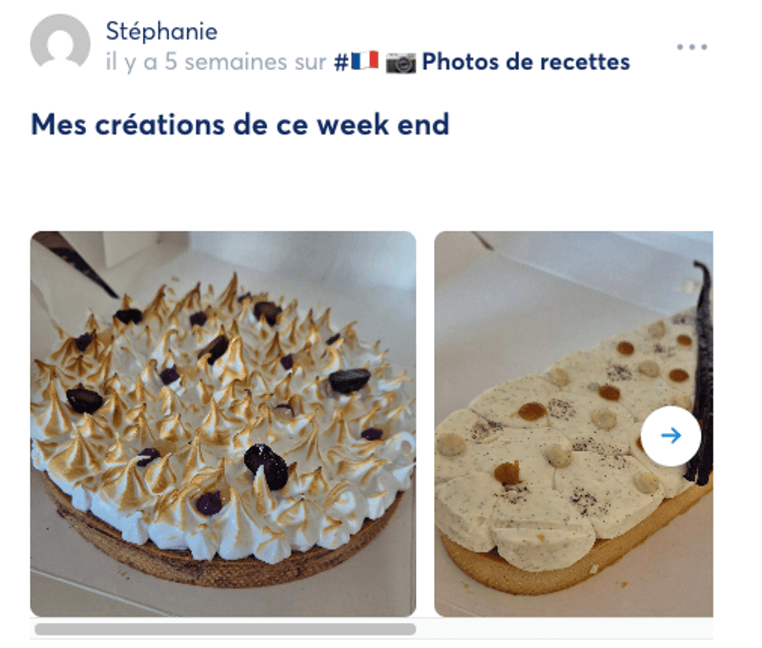View the vanilla tart photo

[x=573, y=423]
